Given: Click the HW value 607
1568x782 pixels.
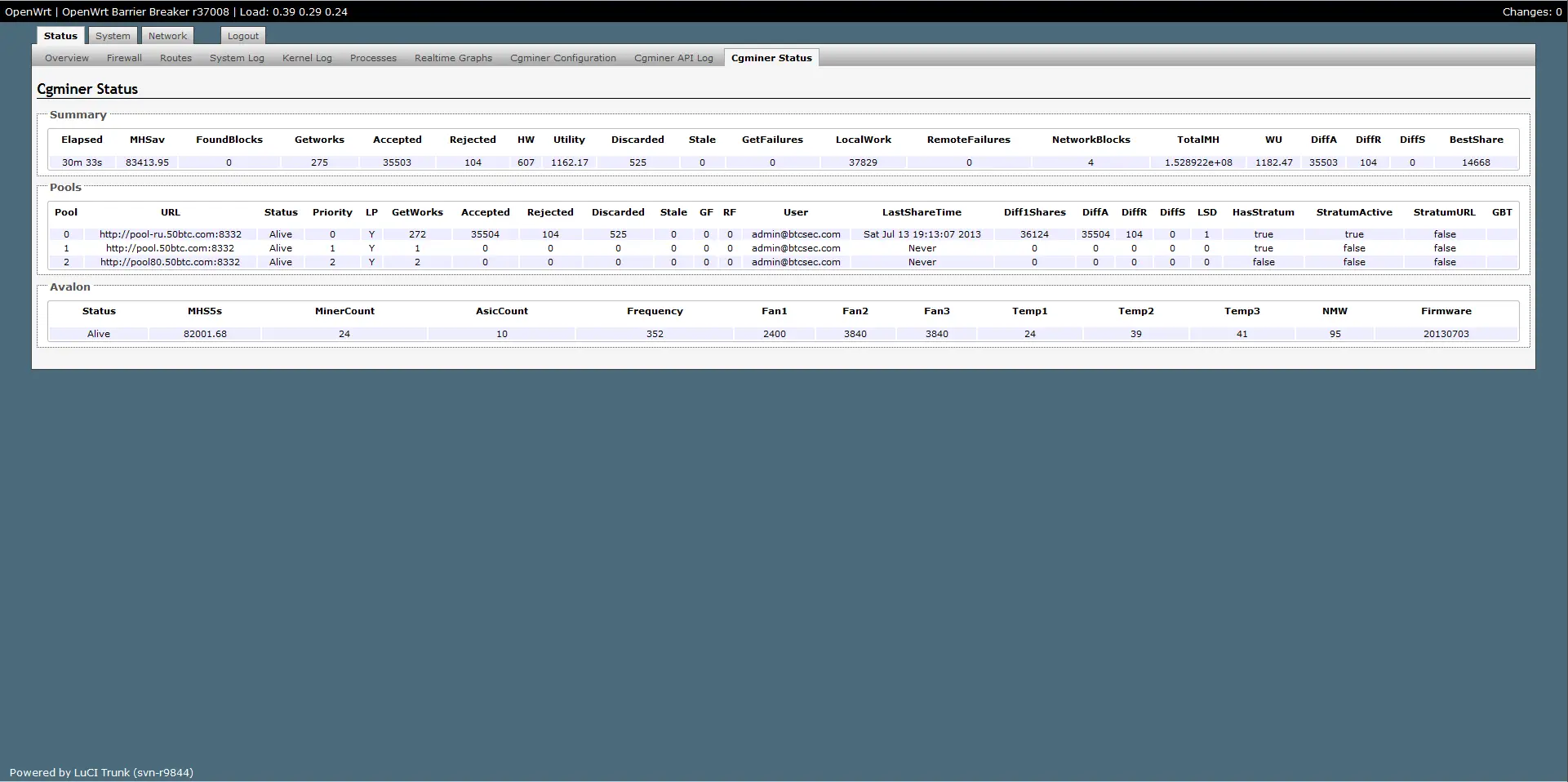Looking at the screenshot, I should click(526, 162).
